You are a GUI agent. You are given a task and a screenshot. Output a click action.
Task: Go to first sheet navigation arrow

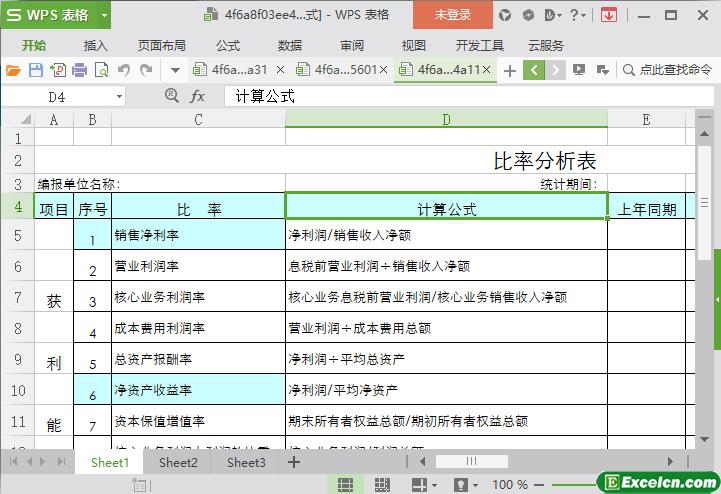click(x=13, y=461)
